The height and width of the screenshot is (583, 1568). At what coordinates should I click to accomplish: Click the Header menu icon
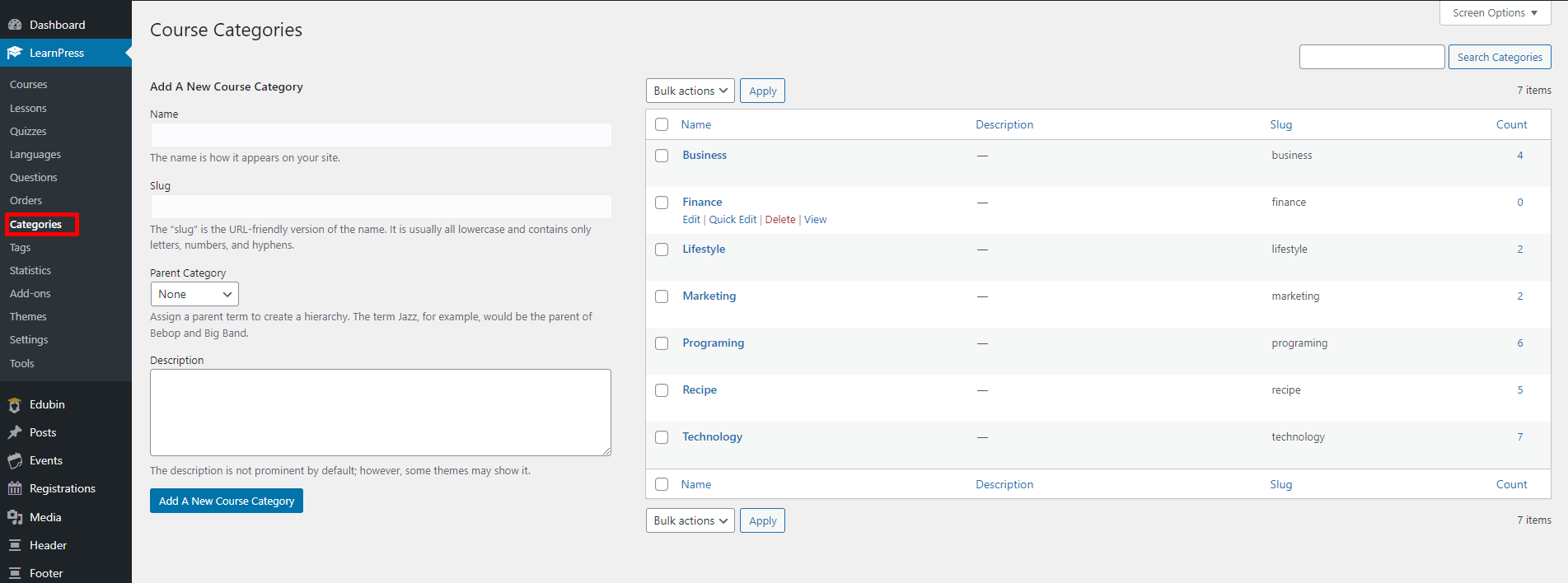[15, 545]
